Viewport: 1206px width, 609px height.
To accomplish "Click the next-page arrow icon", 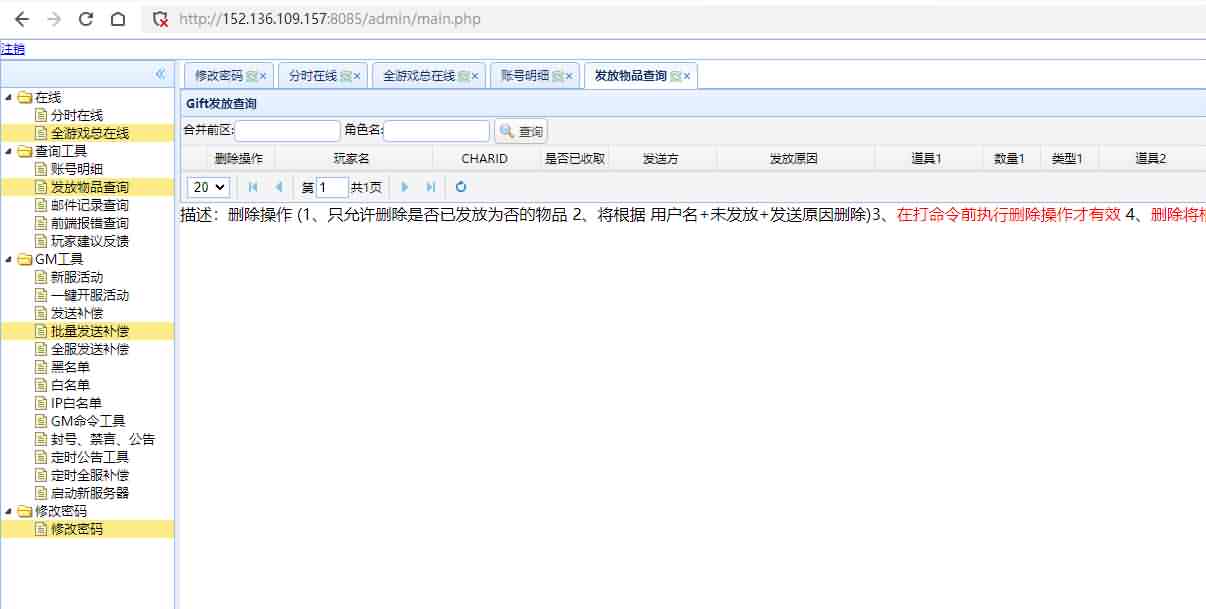I will click(405, 186).
